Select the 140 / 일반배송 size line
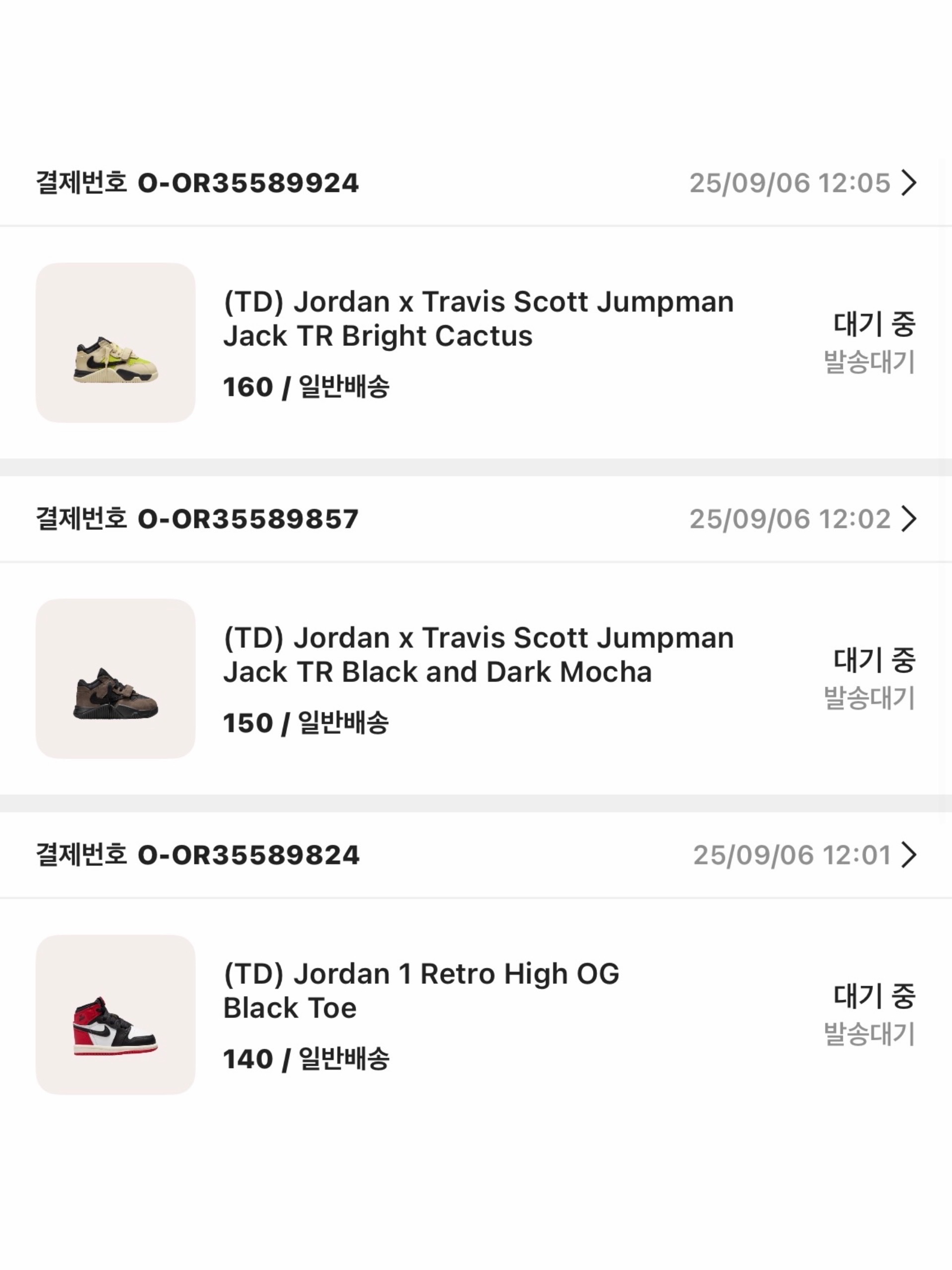Image resolution: width=952 pixels, height=1270 pixels. (306, 1059)
